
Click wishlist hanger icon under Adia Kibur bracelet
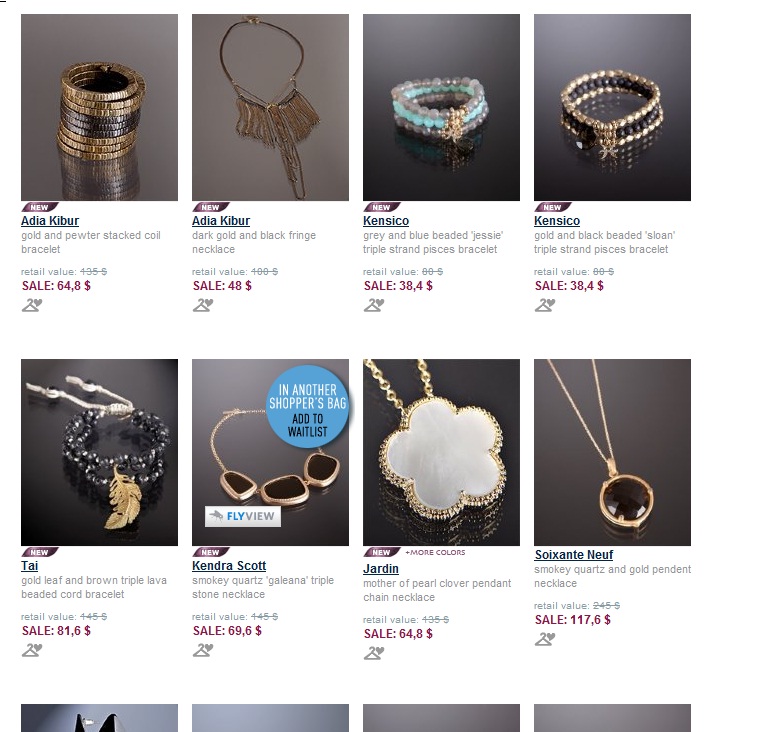click(x=32, y=305)
